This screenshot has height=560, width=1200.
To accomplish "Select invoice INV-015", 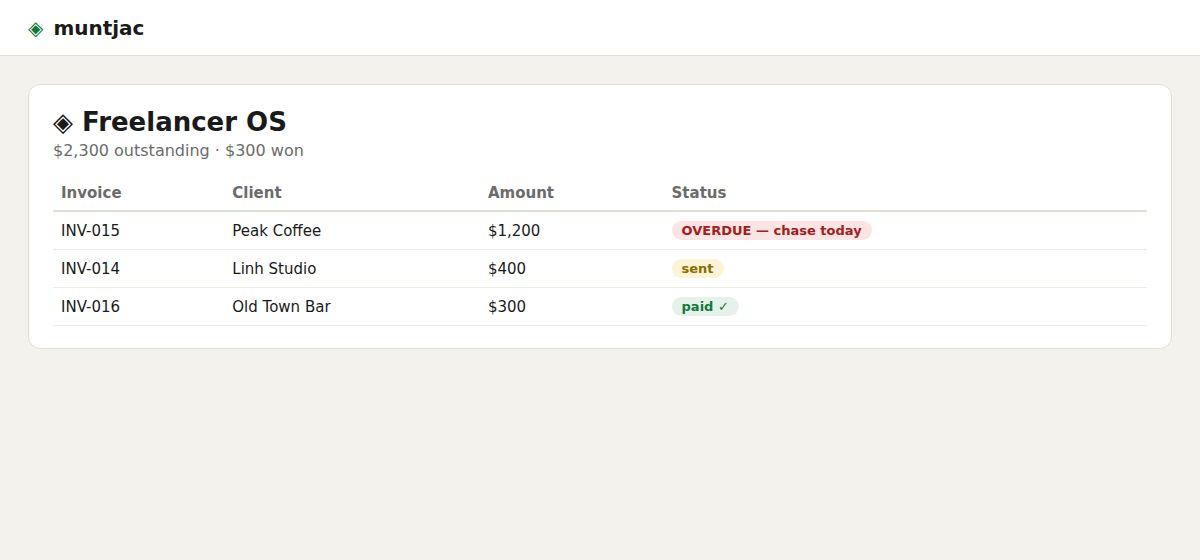I will coord(90,231).
